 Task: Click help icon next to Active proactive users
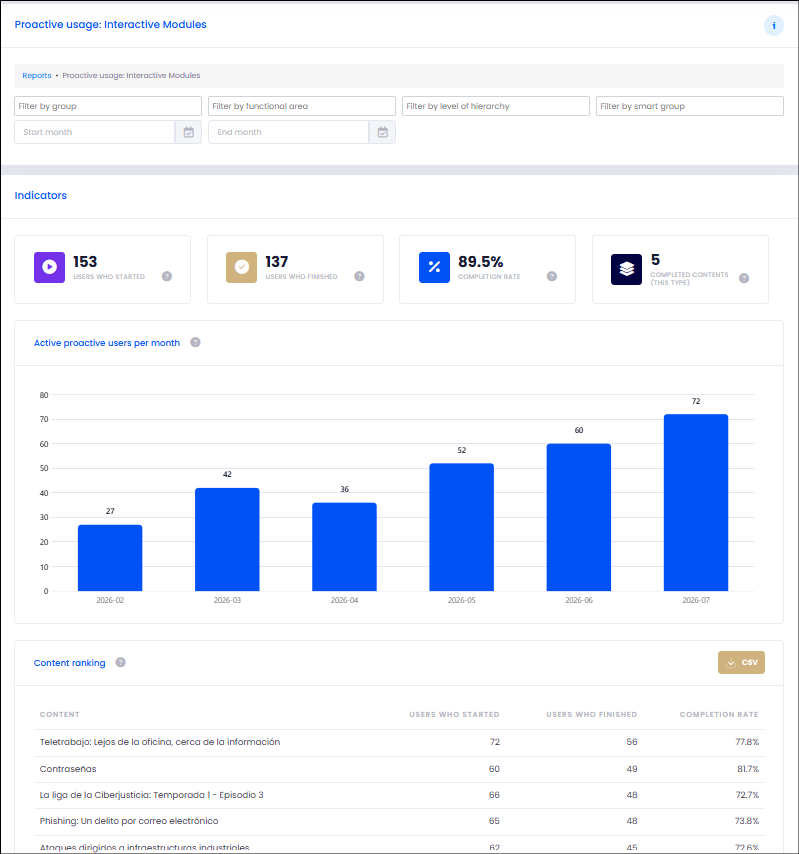196,342
